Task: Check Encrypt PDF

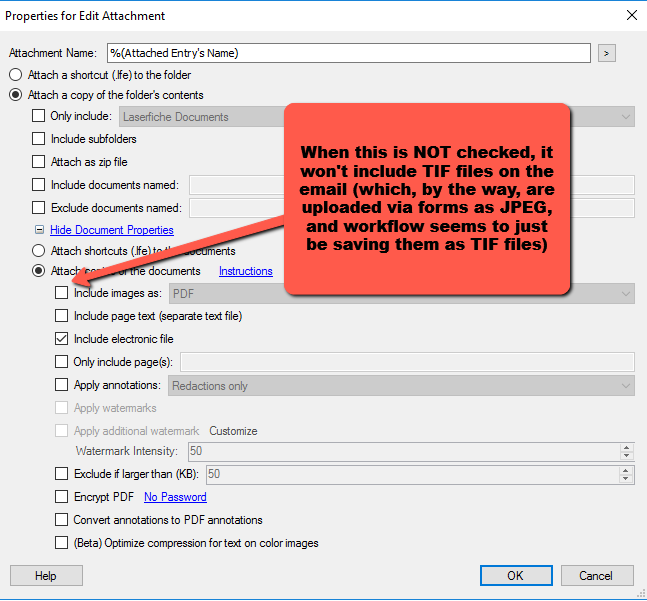Action: (61, 497)
